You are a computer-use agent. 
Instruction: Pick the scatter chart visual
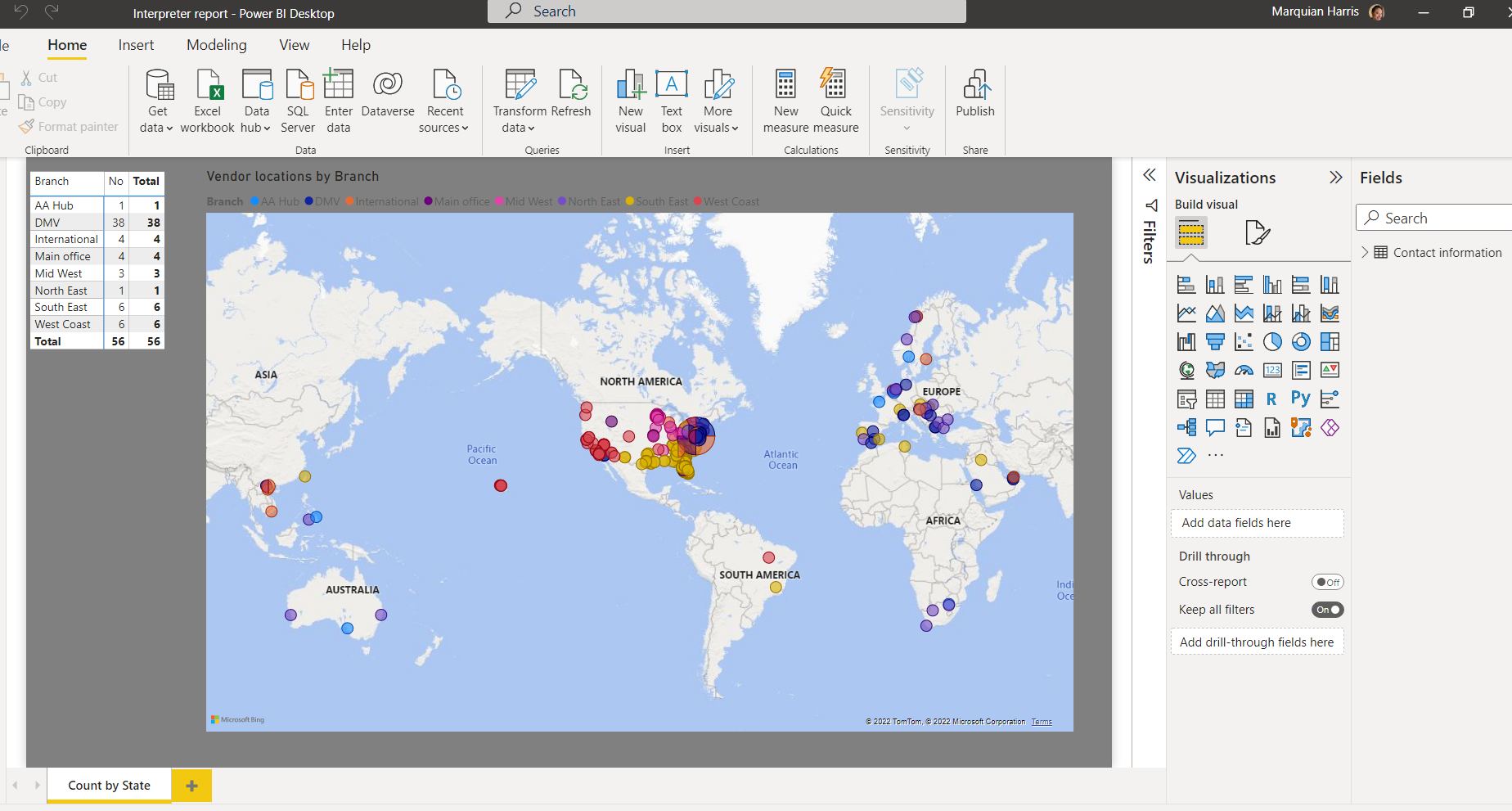(x=1244, y=342)
